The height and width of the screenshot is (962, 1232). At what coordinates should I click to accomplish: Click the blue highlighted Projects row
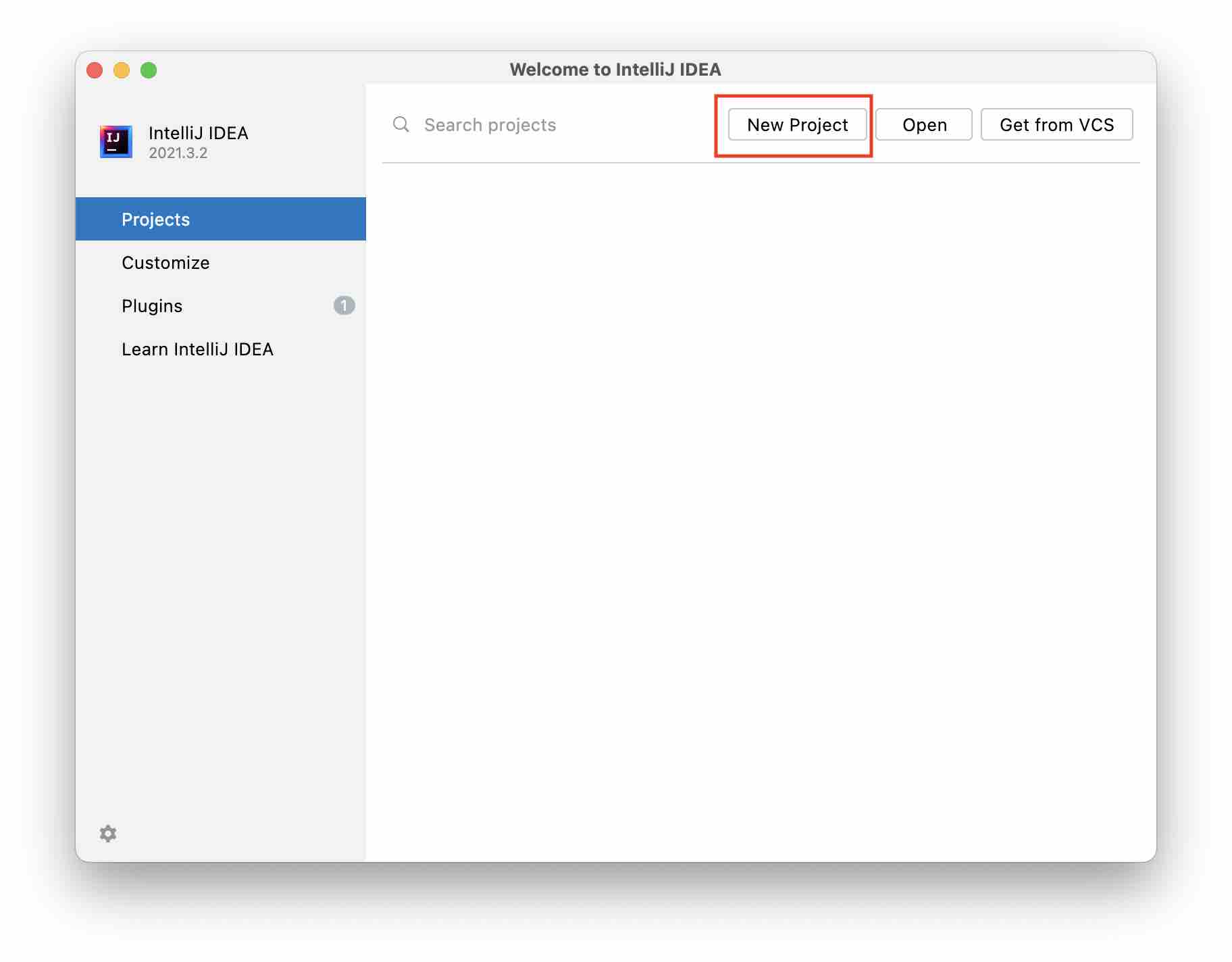point(221,218)
